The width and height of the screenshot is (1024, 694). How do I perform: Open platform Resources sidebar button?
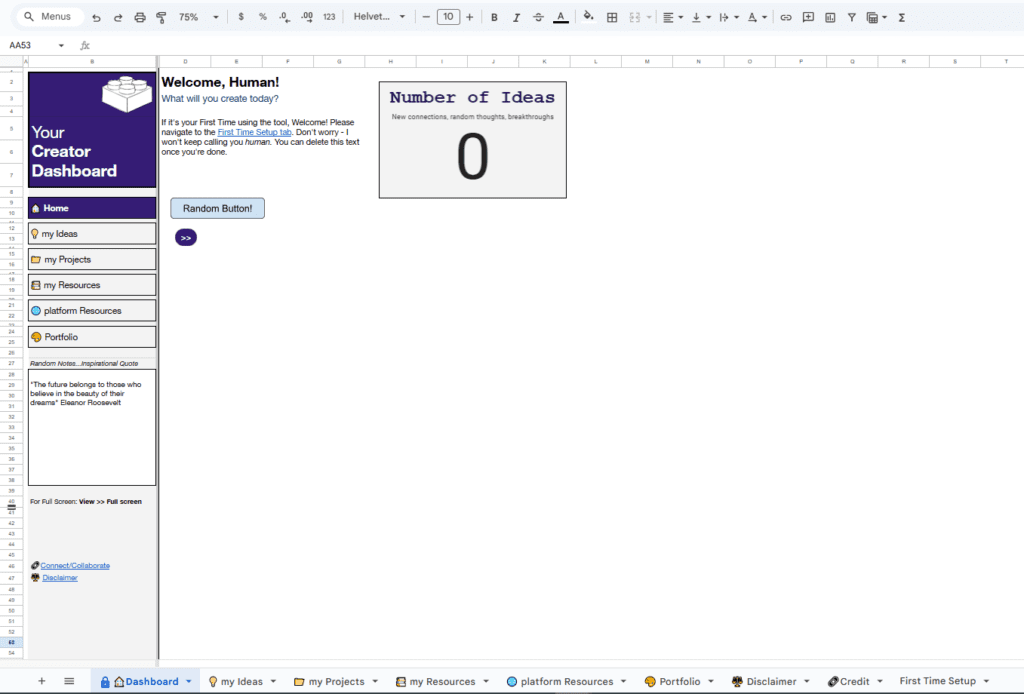[92, 311]
